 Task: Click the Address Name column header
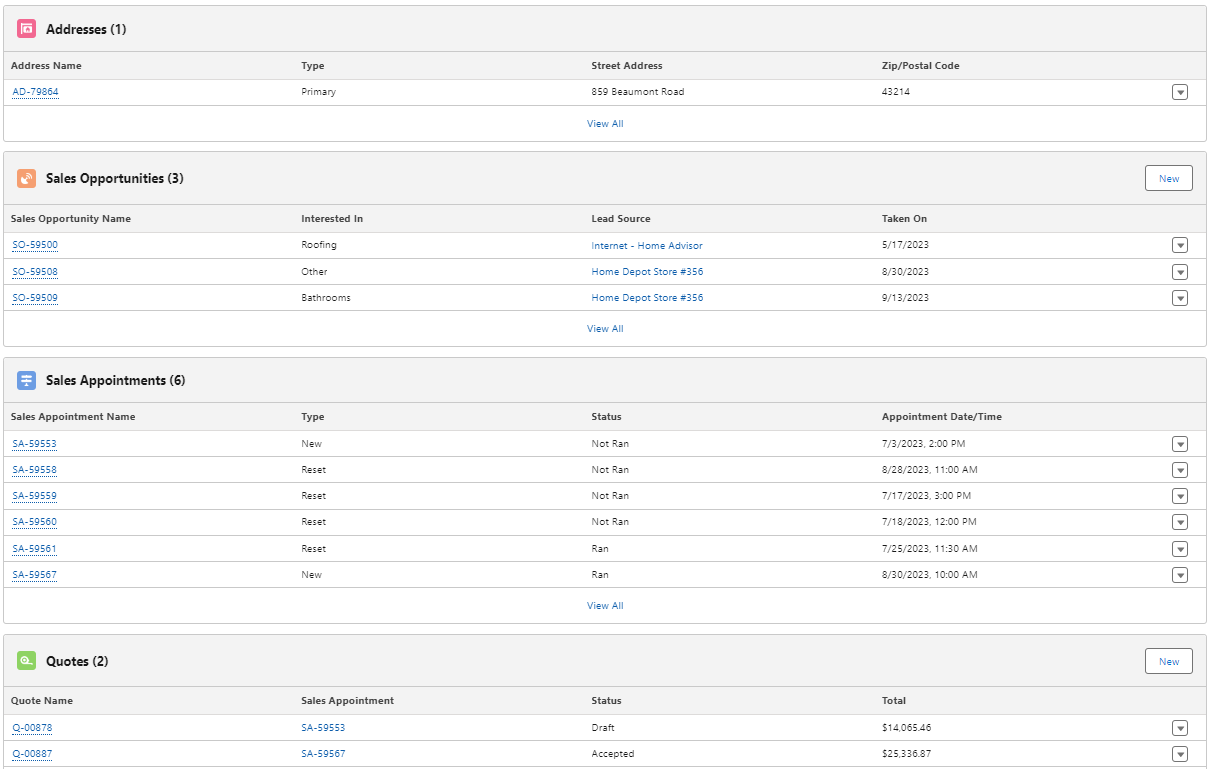pos(46,66)
